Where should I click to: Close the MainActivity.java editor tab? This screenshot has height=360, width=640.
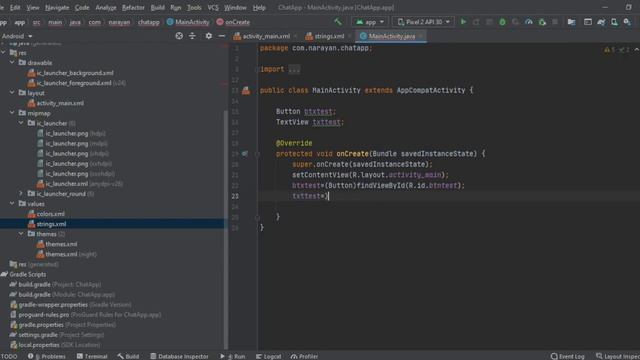tap(420, 36)
